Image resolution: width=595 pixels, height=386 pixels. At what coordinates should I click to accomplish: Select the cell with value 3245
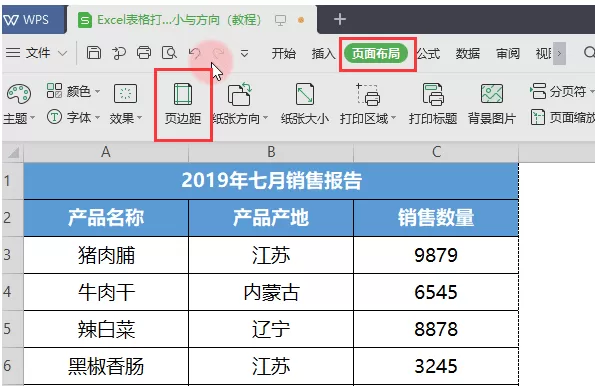pyautogui.click(x=436, y=366)
